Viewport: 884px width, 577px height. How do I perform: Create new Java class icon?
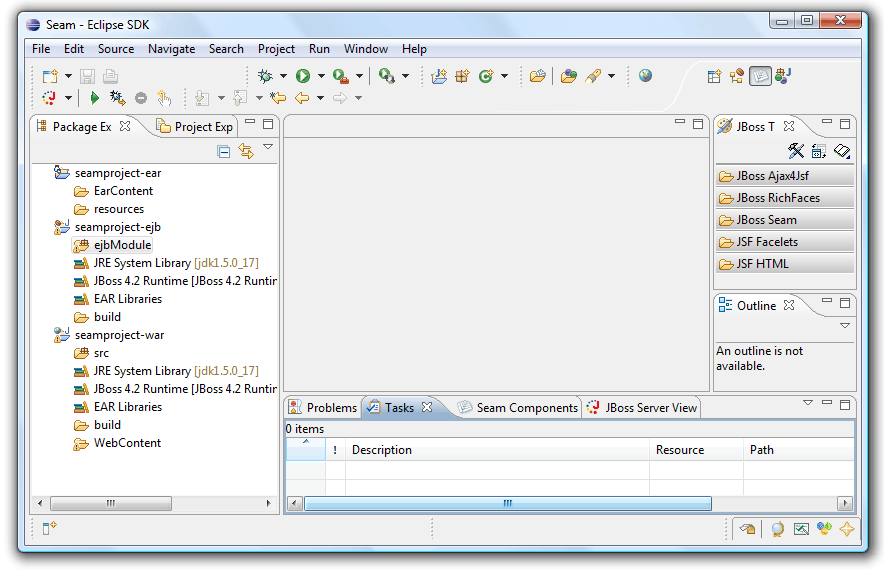click(x=486, y=76)
